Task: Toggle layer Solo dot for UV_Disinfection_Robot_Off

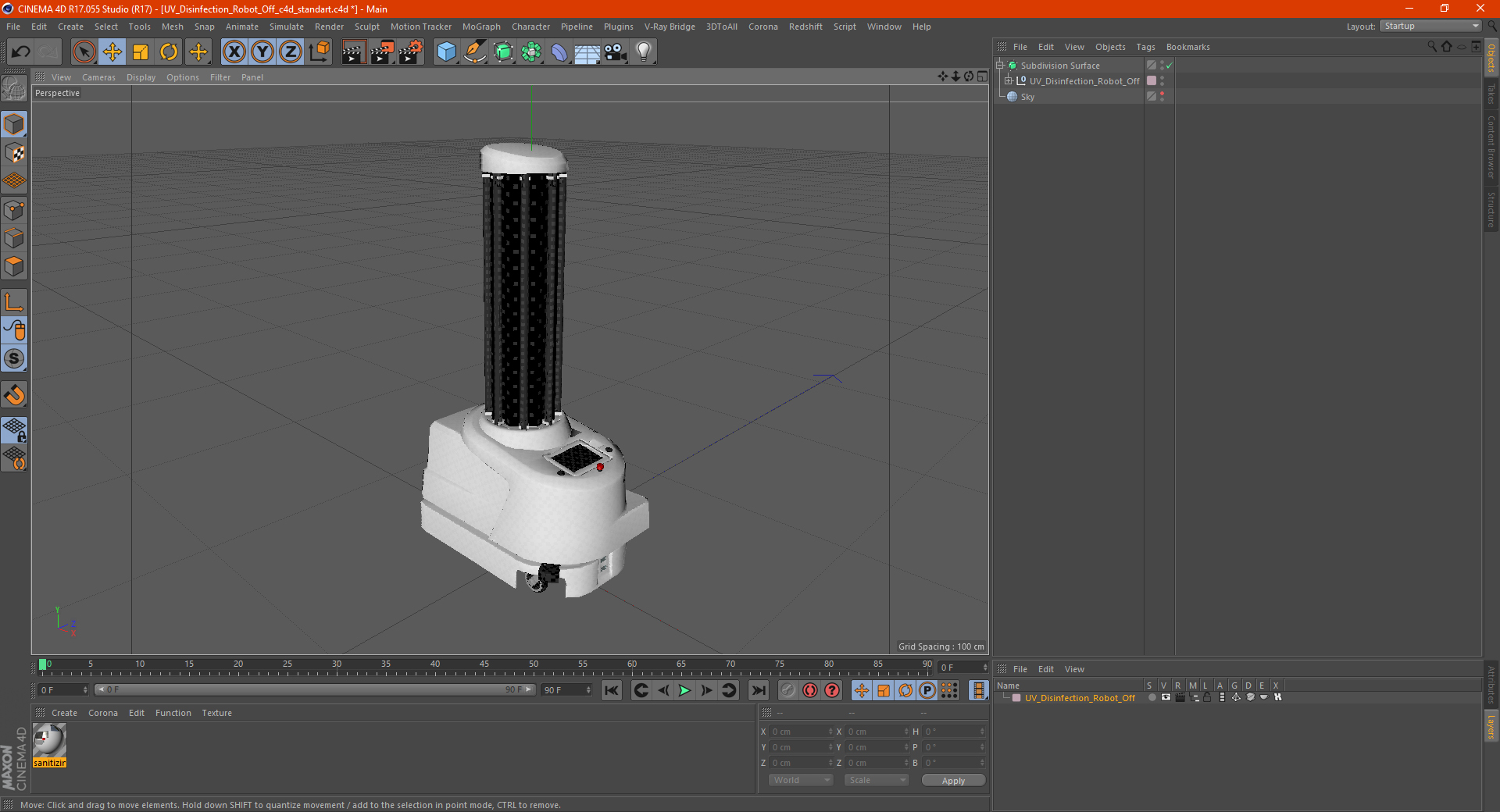Action: tap(1152, 697)
